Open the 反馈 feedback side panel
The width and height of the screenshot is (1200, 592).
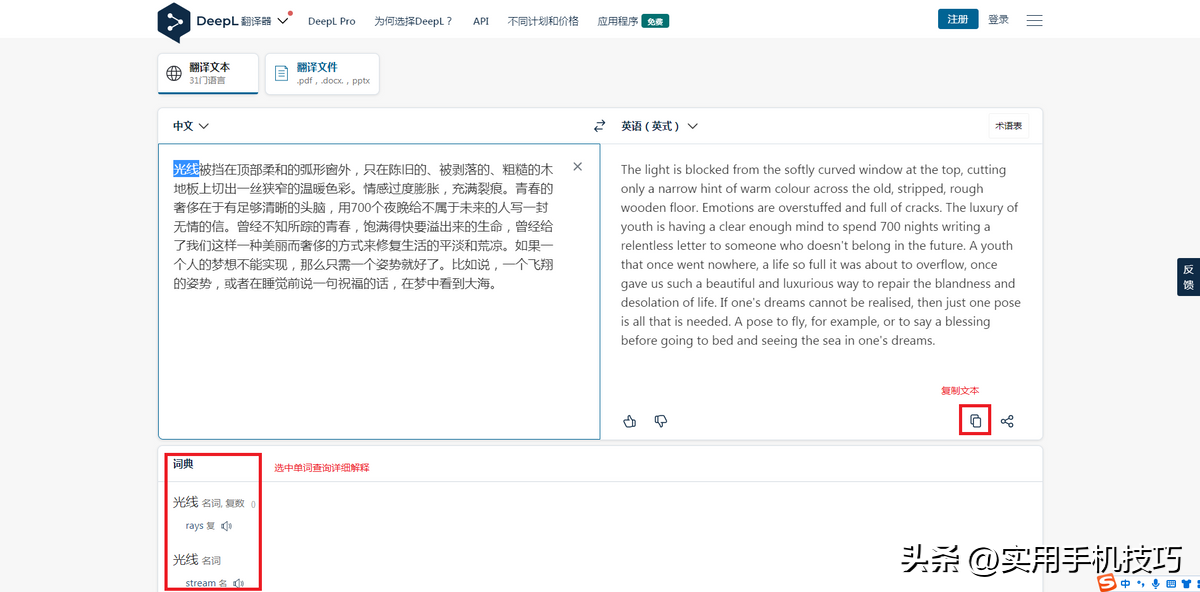point(1188,276)
